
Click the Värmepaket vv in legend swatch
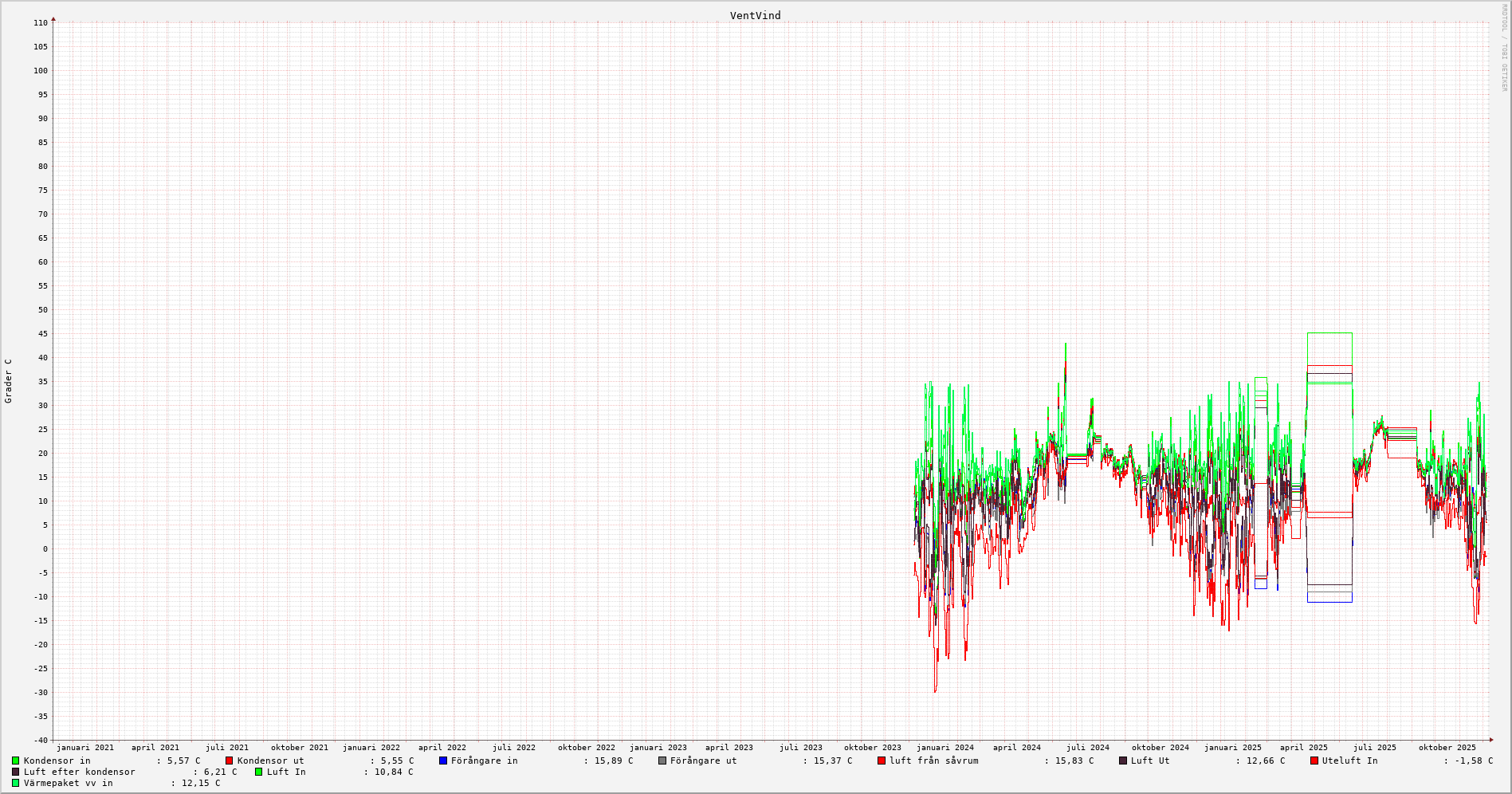[15, 783]
